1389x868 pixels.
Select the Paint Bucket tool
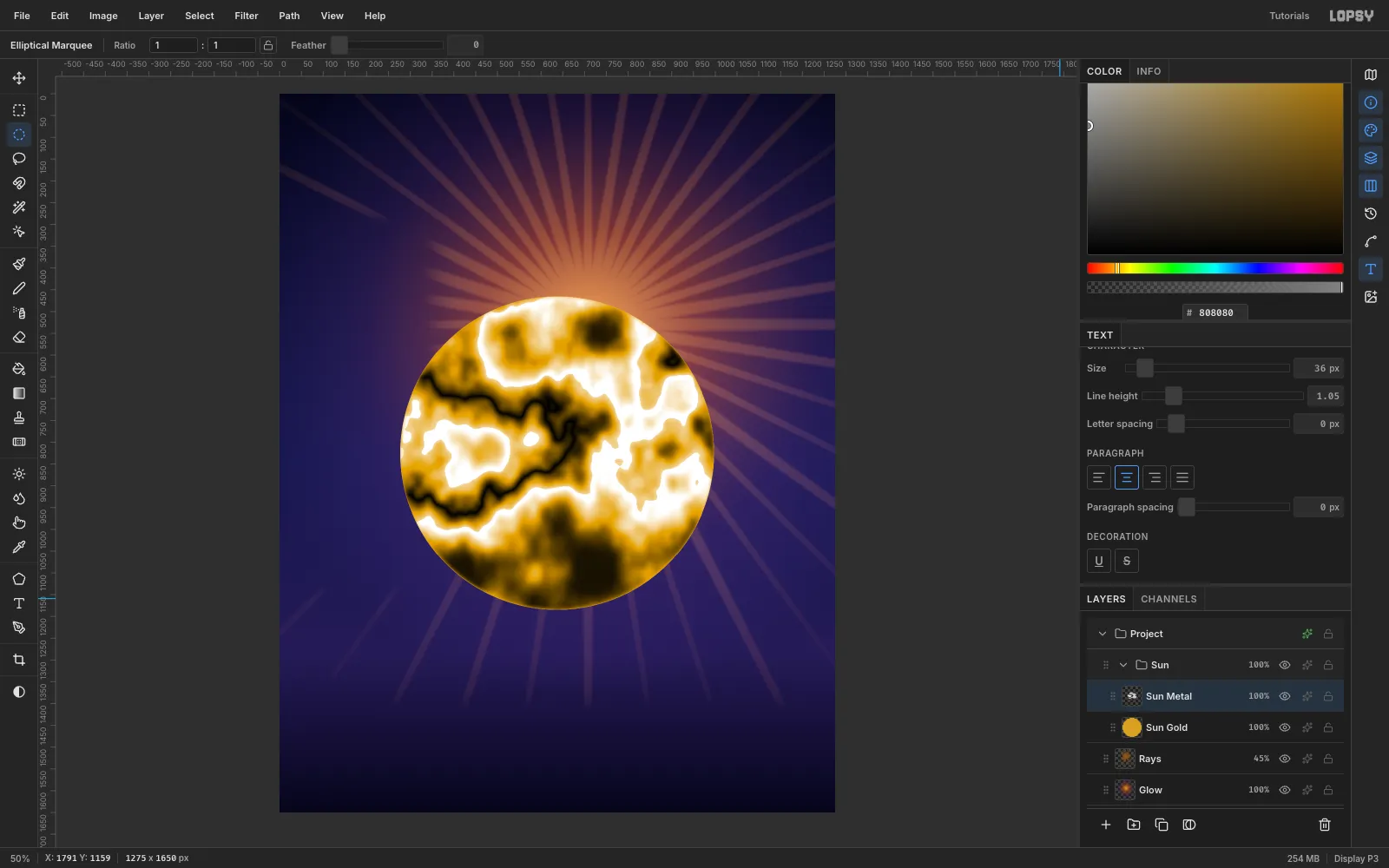pos(19,369)
